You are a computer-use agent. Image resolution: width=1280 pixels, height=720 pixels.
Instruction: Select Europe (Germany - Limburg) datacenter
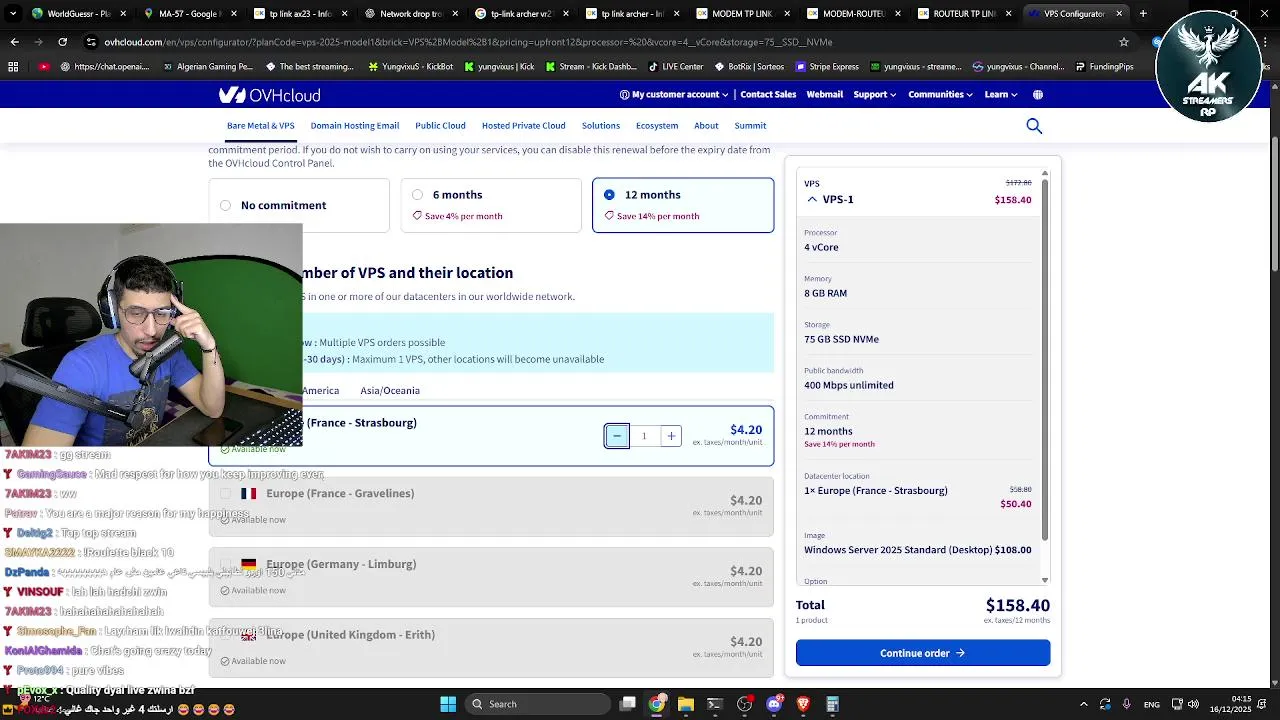(x=491, y=577)
